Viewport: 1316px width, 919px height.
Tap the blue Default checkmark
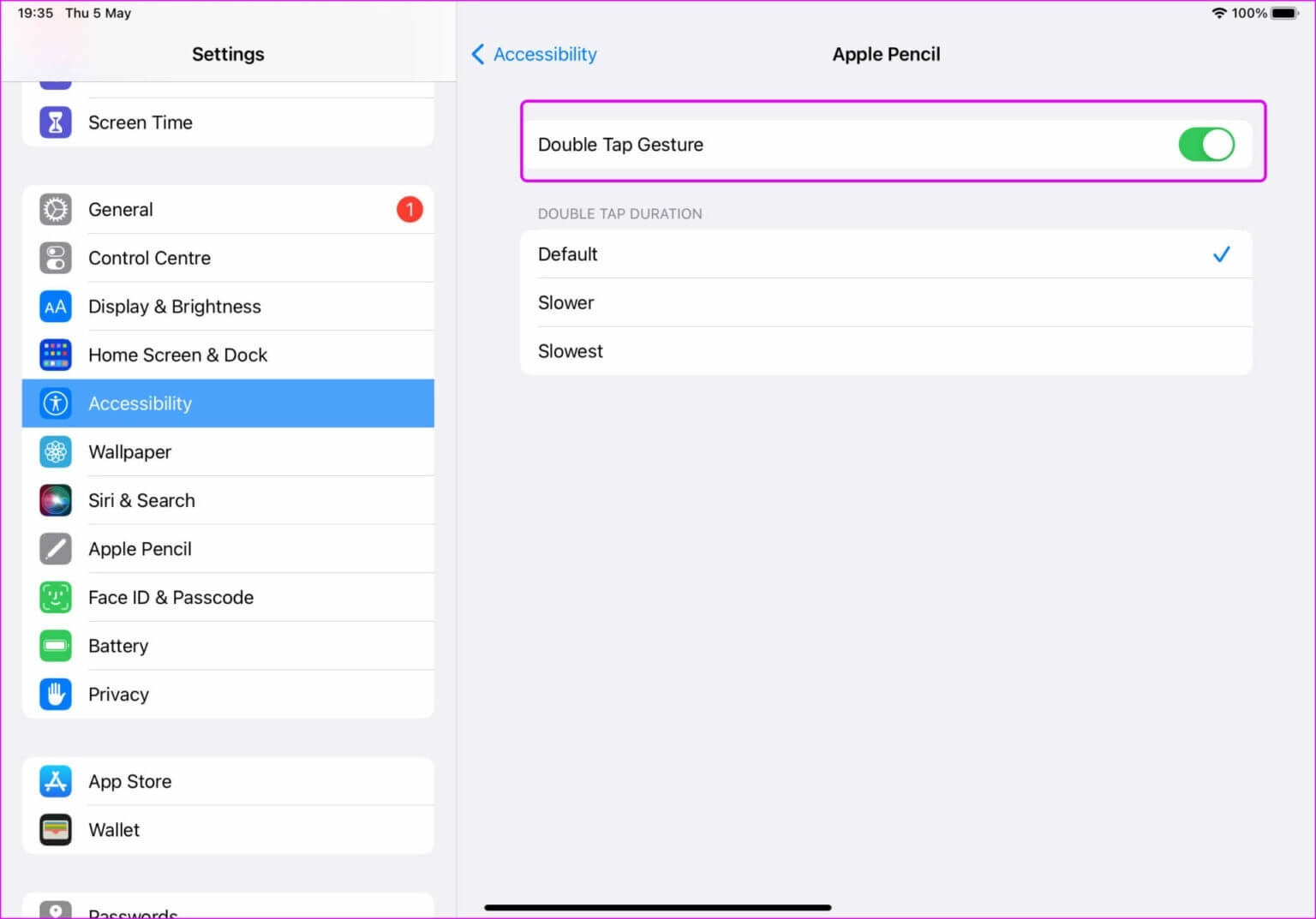coord(1221,254)
